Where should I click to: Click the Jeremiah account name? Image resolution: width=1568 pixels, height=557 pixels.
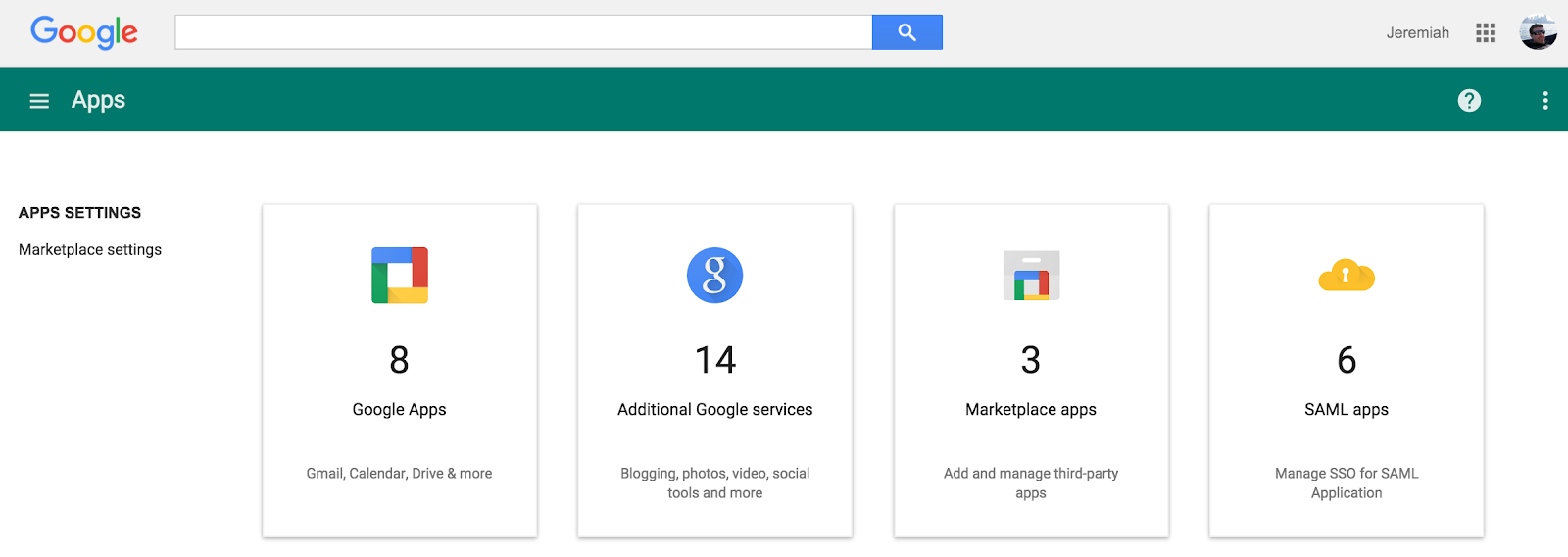coord(1417,33)
